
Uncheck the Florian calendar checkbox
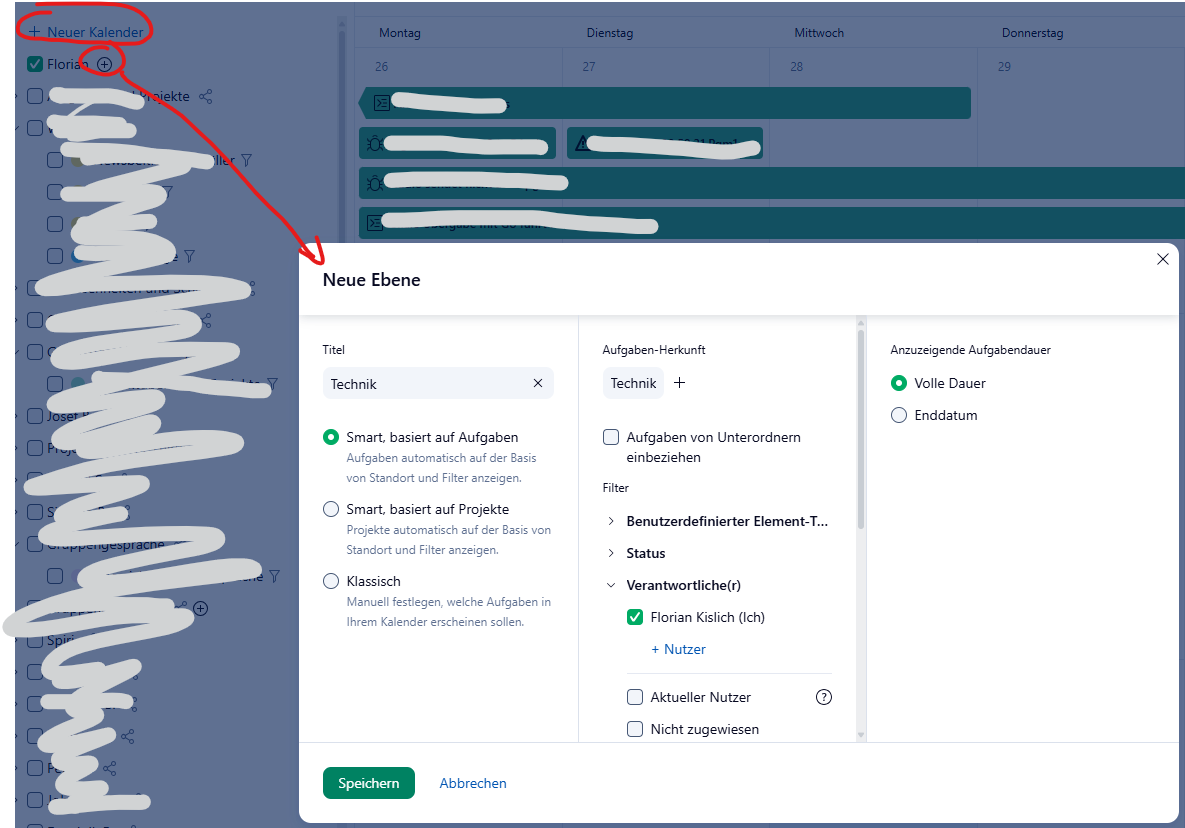point(35,64)
